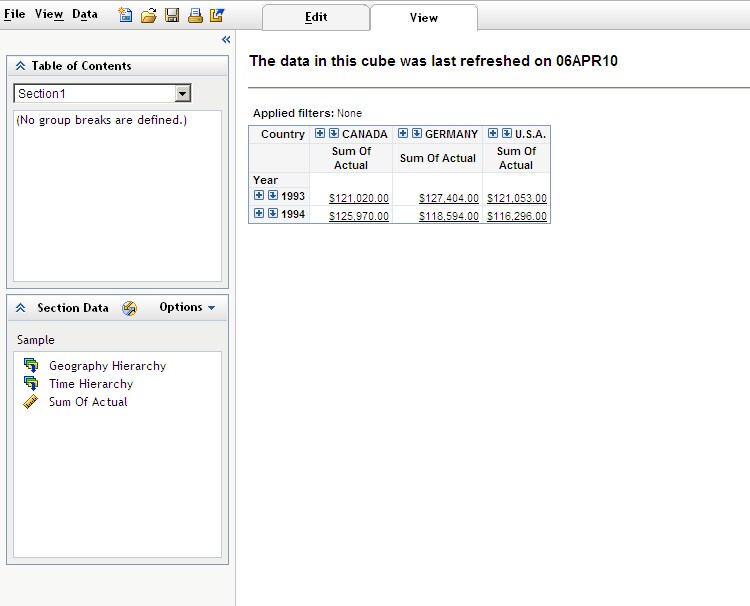Open the Options dropdown menu
This screenshot has width=750, height=606.
[x=187, y=308]
